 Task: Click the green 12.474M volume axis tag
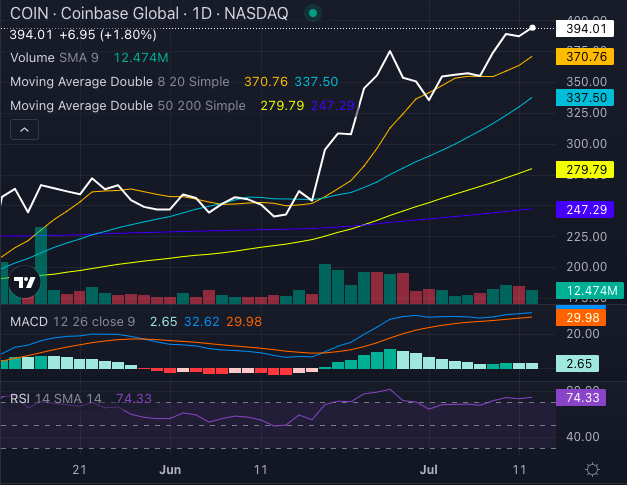click(x=590, y=290)
